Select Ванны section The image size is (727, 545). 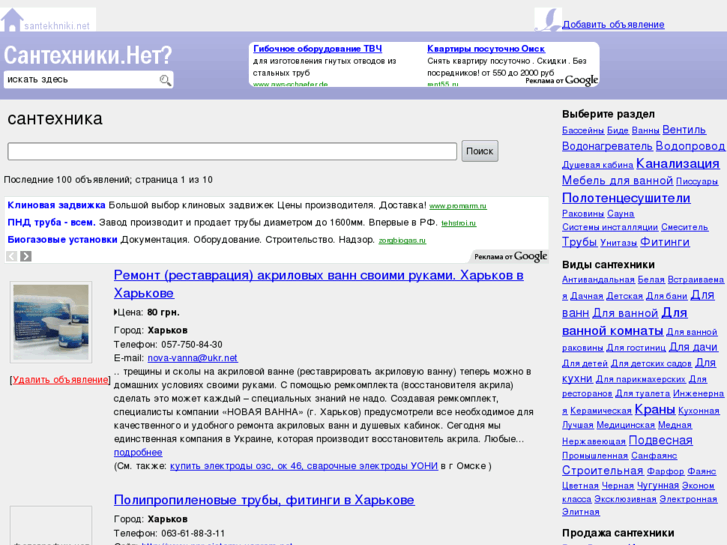pyautogui.click(x=645, y=131)
